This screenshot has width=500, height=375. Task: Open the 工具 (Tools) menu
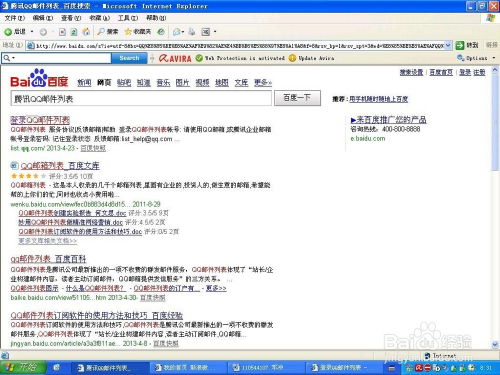point(128,18)
